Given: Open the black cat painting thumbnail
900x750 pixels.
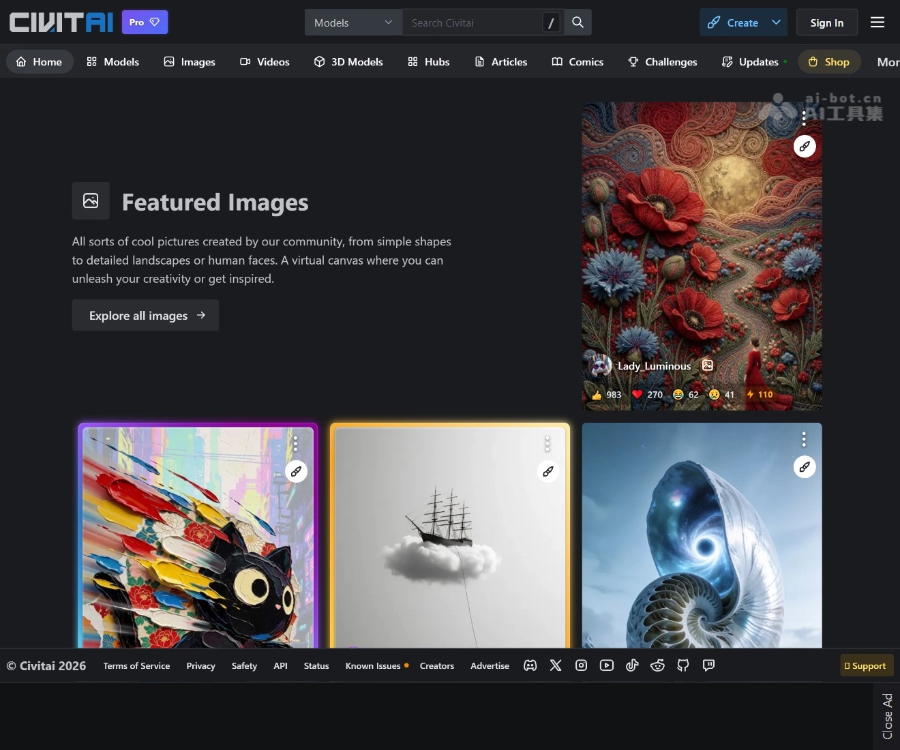Looking at the screenshot, I should tap(197, 537).
